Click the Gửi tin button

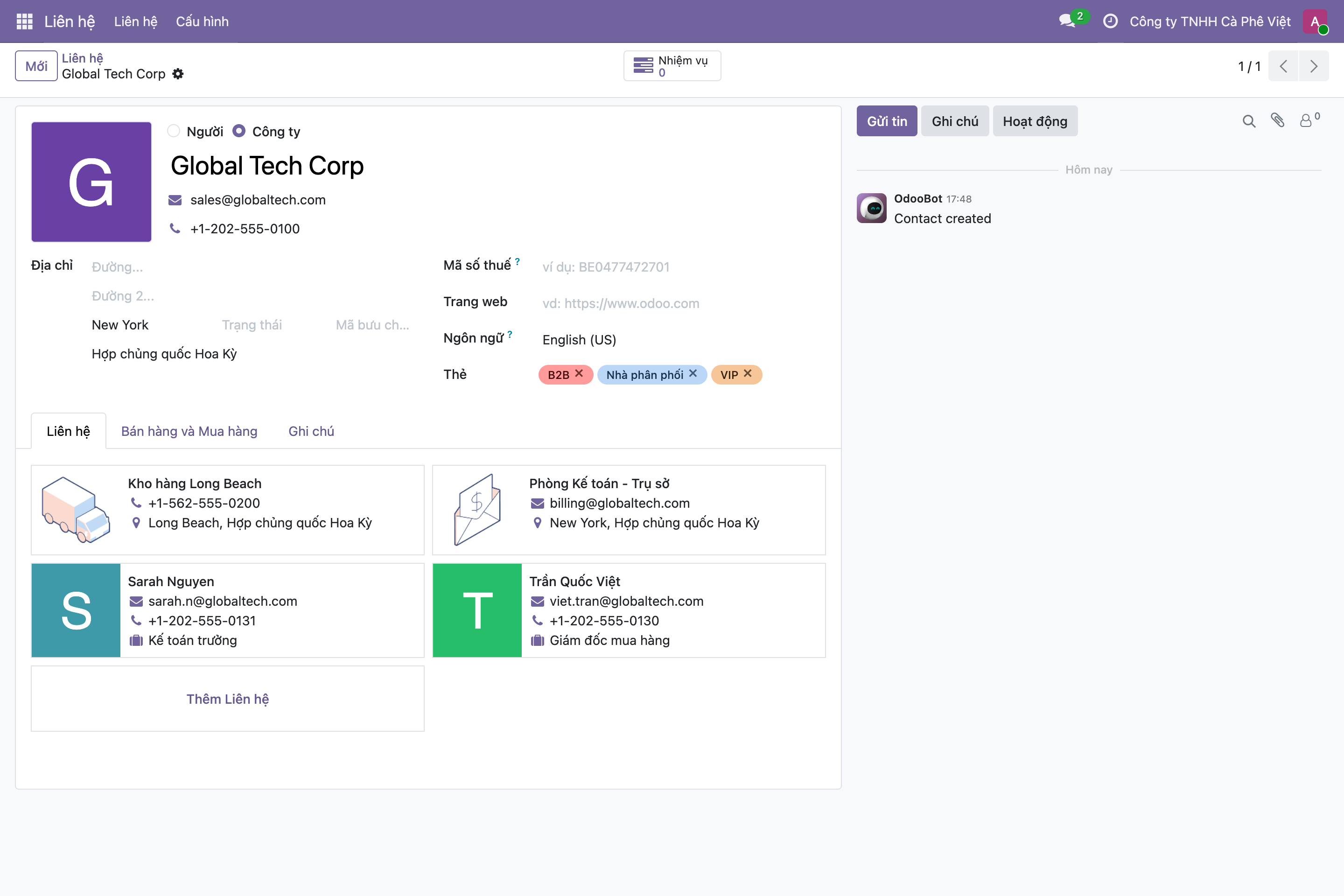point(887,121)
